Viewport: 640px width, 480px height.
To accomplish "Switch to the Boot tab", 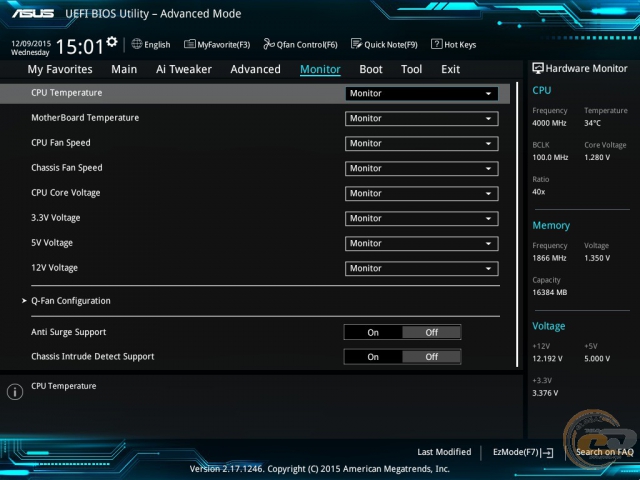I will [371, 69].
